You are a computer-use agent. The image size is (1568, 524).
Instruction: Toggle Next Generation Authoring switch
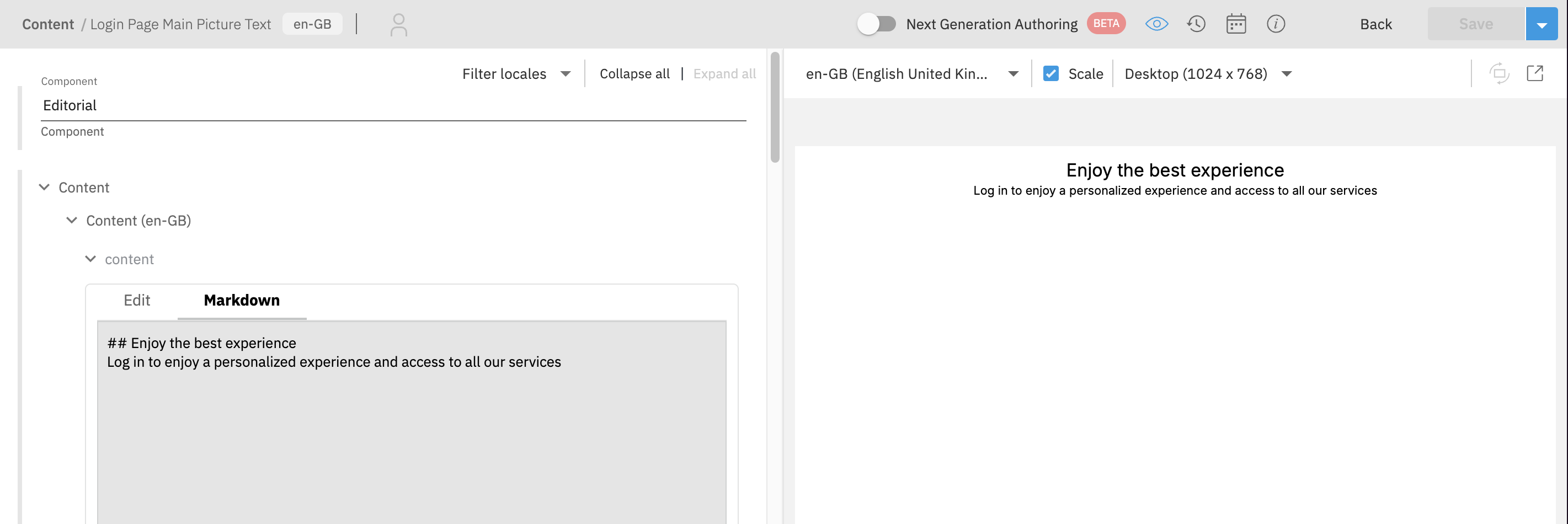point(877,24)
